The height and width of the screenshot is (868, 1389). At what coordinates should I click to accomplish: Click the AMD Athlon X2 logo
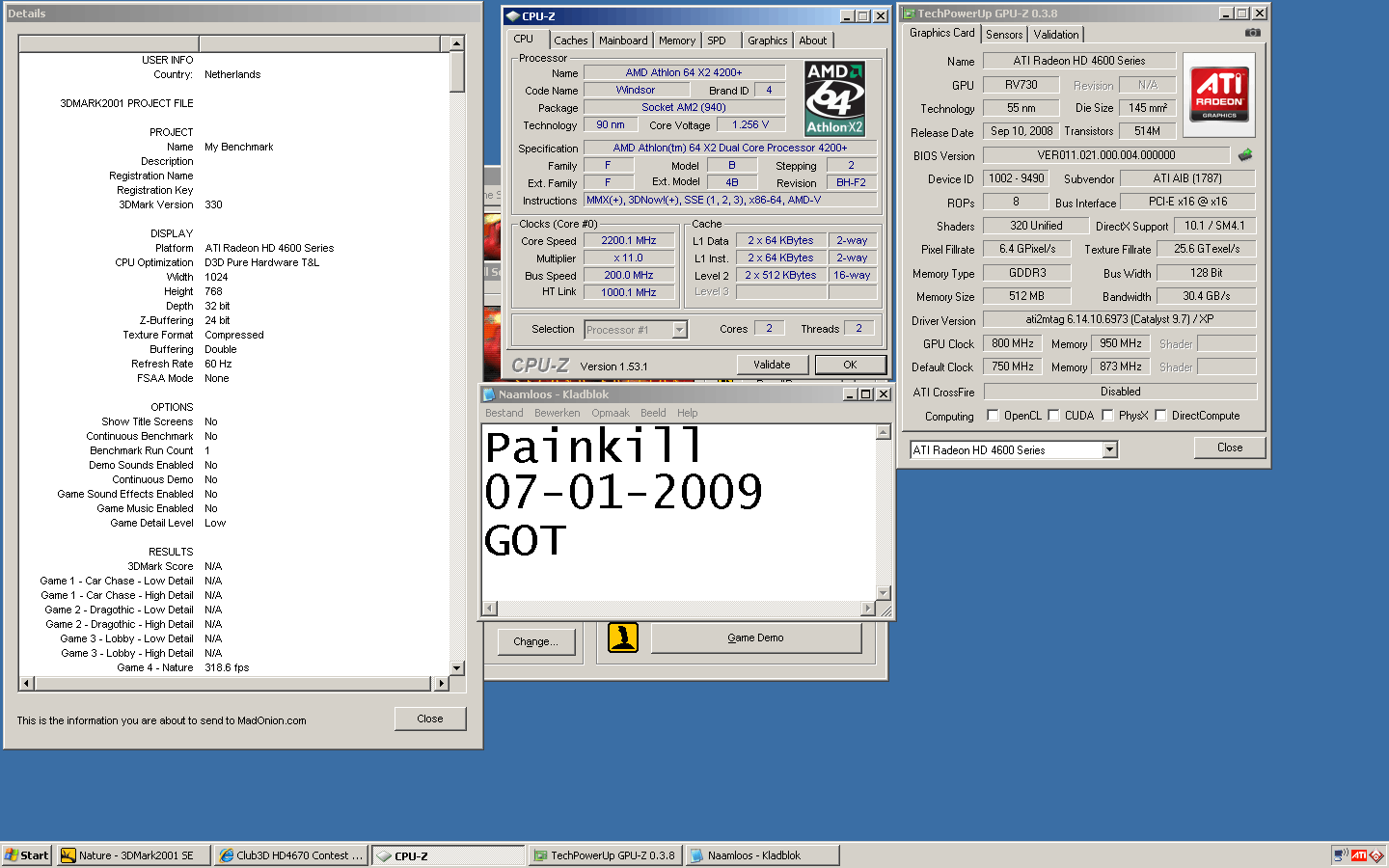point(834,98)
